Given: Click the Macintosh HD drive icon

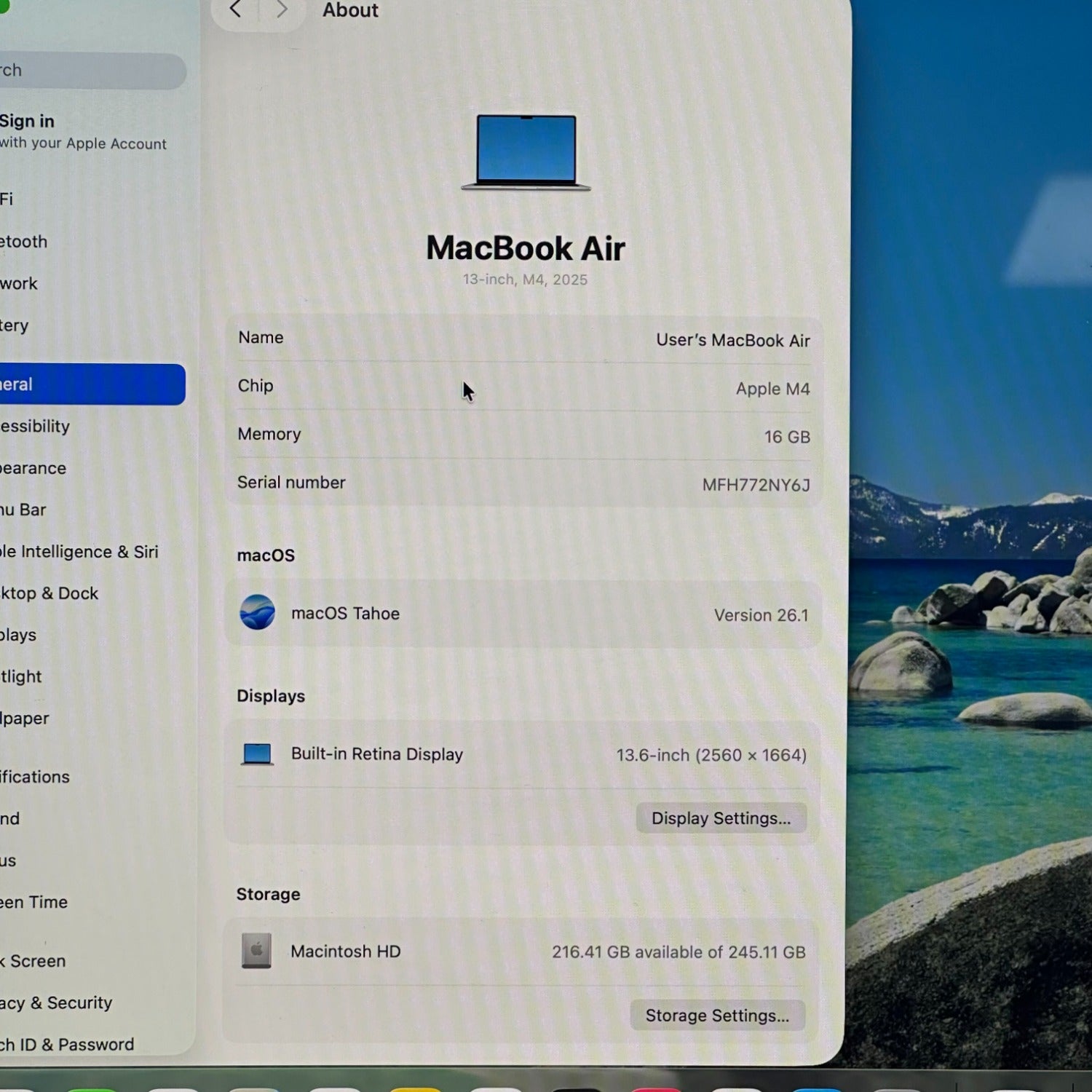Looking at the screenshot, I should [256, 951].
